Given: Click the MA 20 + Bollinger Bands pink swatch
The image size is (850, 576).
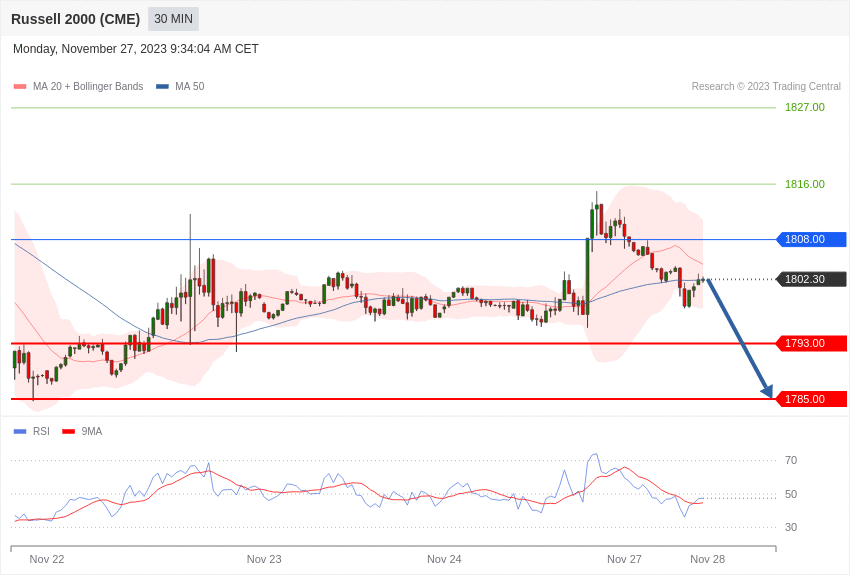Looking at the screenshot, I should [20, 87].
